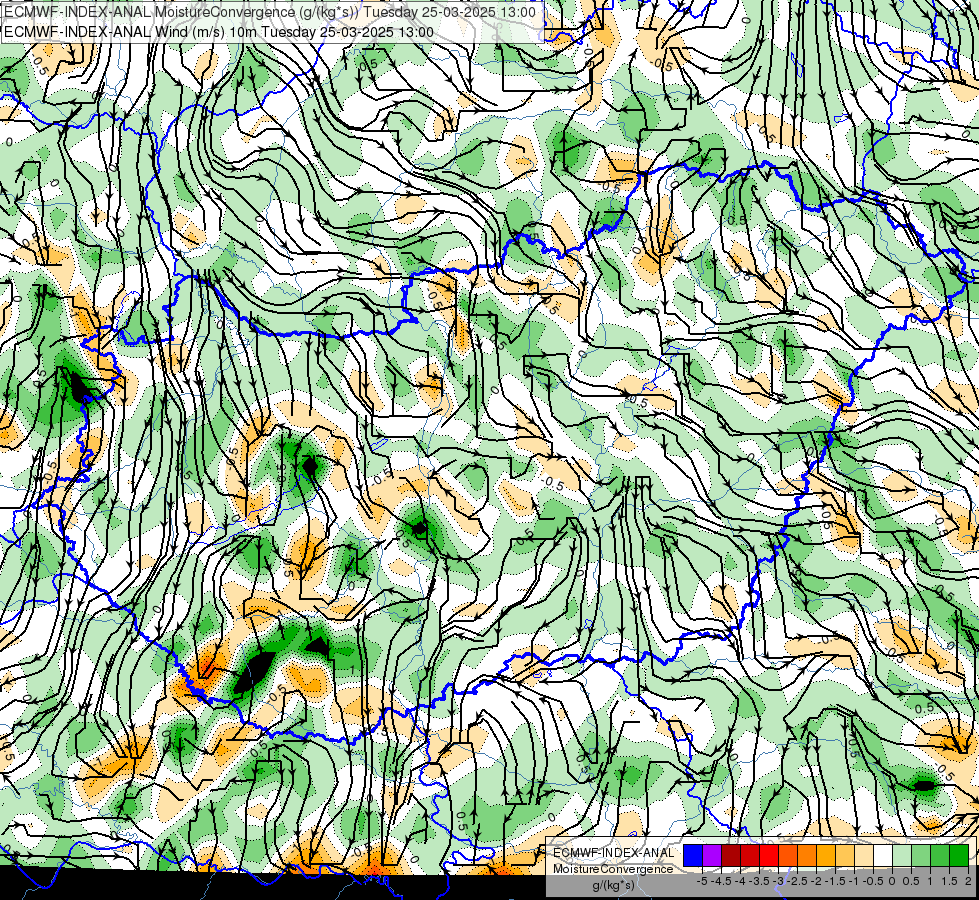Select the pale peach swatch between -1 and -0.5
This screenshot has width=979, height=900.
pos(864,855)
